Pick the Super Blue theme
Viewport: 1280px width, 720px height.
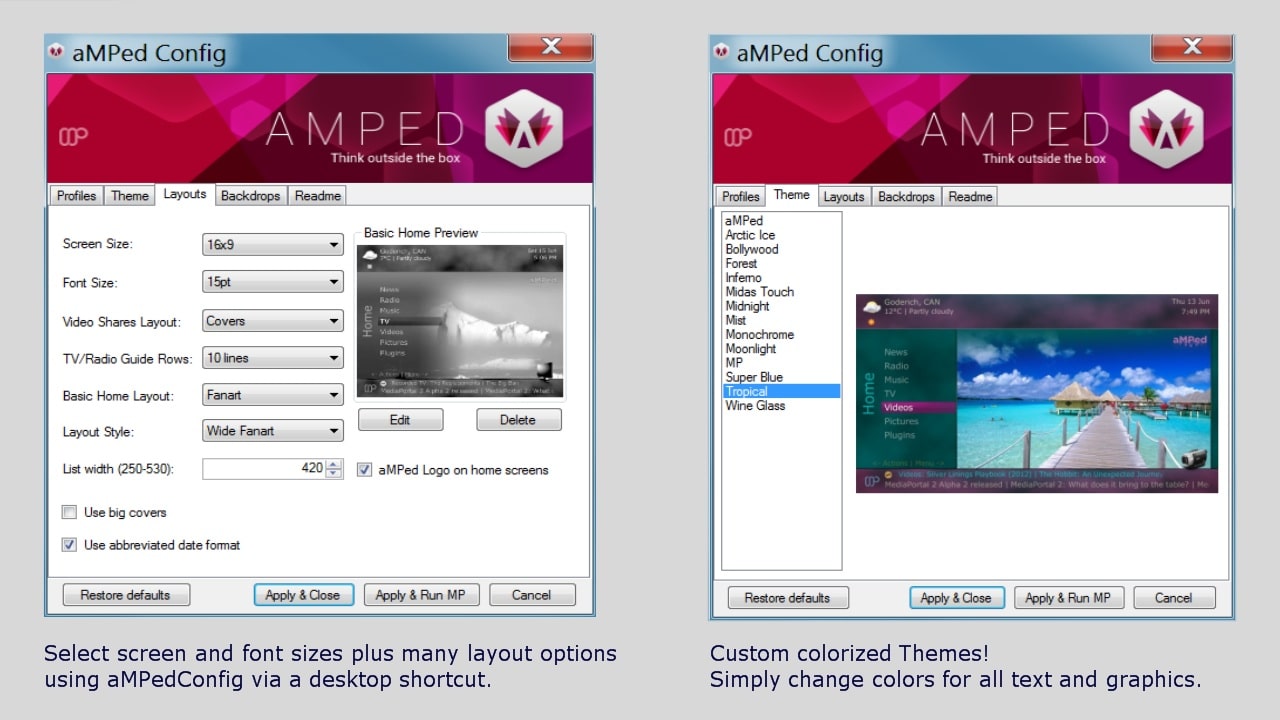coord(754,377)
